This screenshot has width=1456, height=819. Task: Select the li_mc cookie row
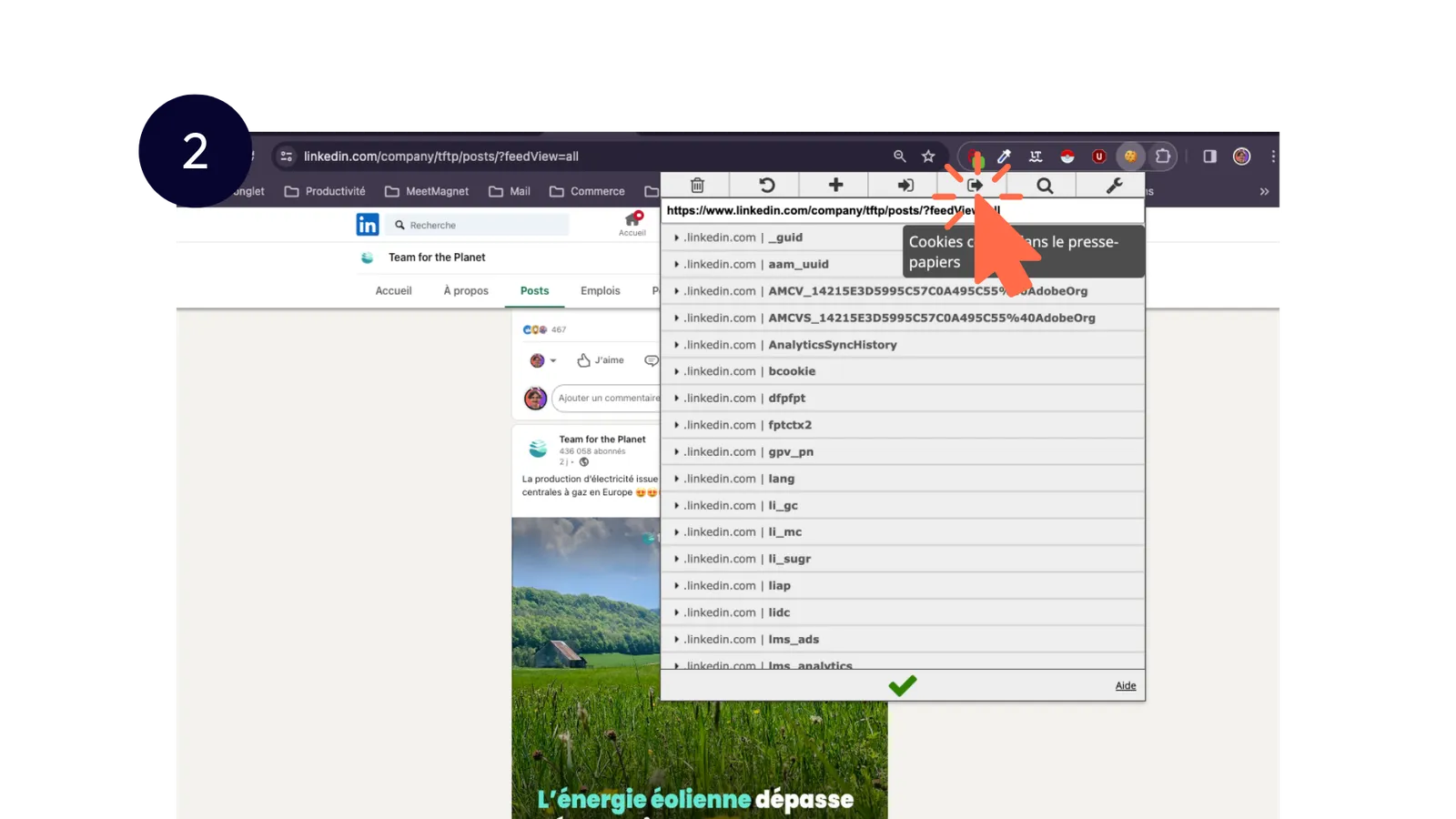(903, 532)
